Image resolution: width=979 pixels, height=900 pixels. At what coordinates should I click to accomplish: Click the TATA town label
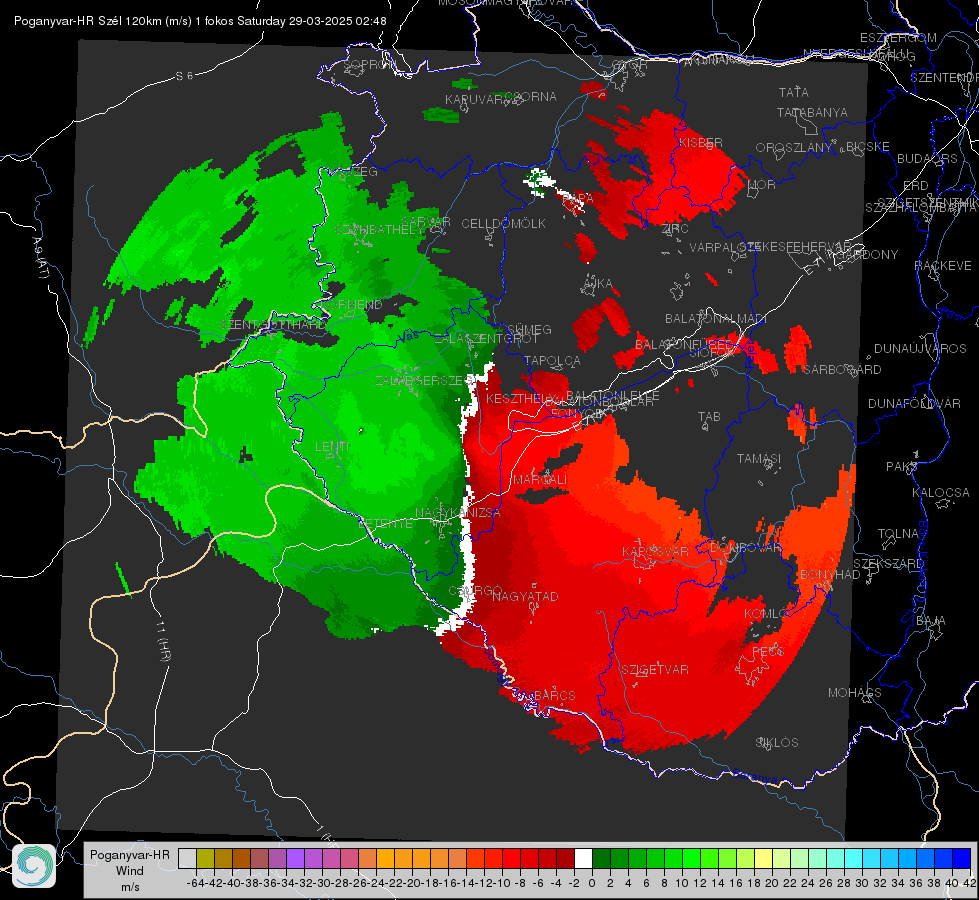click(x=794, y=92)
